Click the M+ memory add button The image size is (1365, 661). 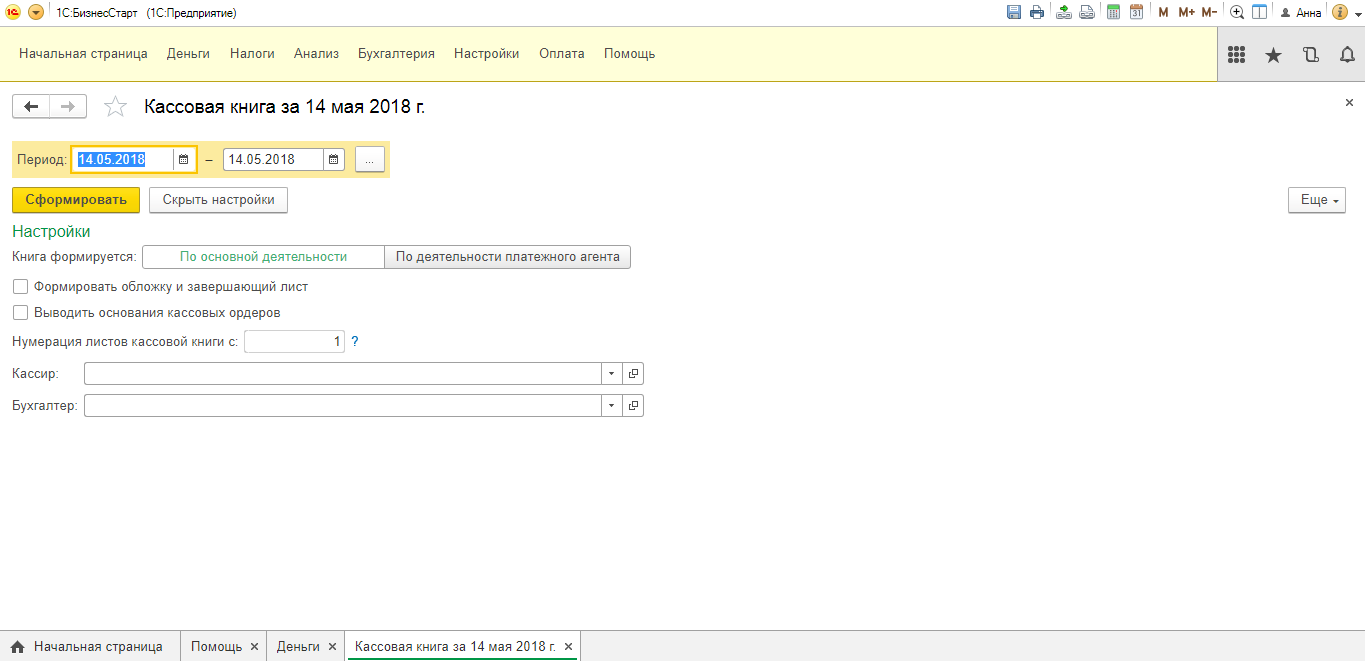tap(1186, 12)
